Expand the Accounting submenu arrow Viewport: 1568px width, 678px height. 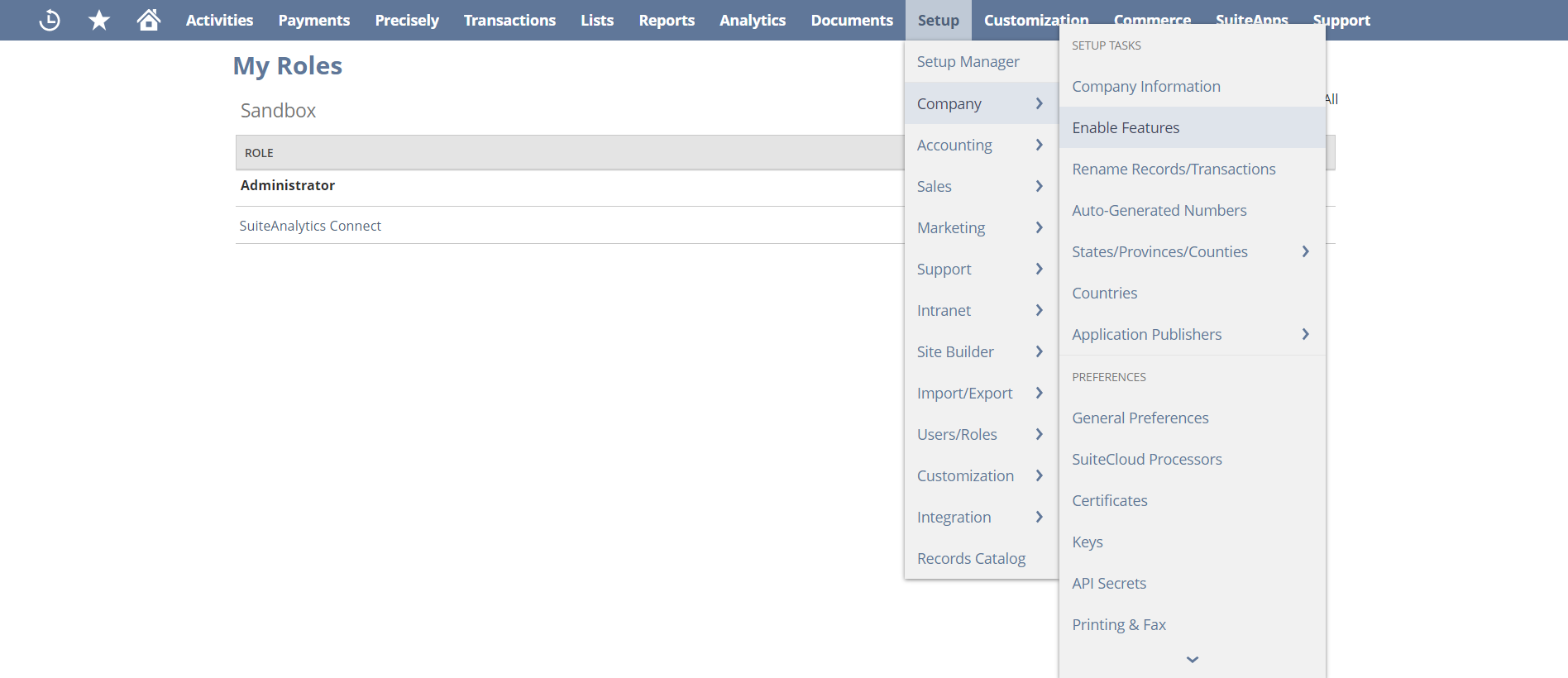tap(1039, 145)
